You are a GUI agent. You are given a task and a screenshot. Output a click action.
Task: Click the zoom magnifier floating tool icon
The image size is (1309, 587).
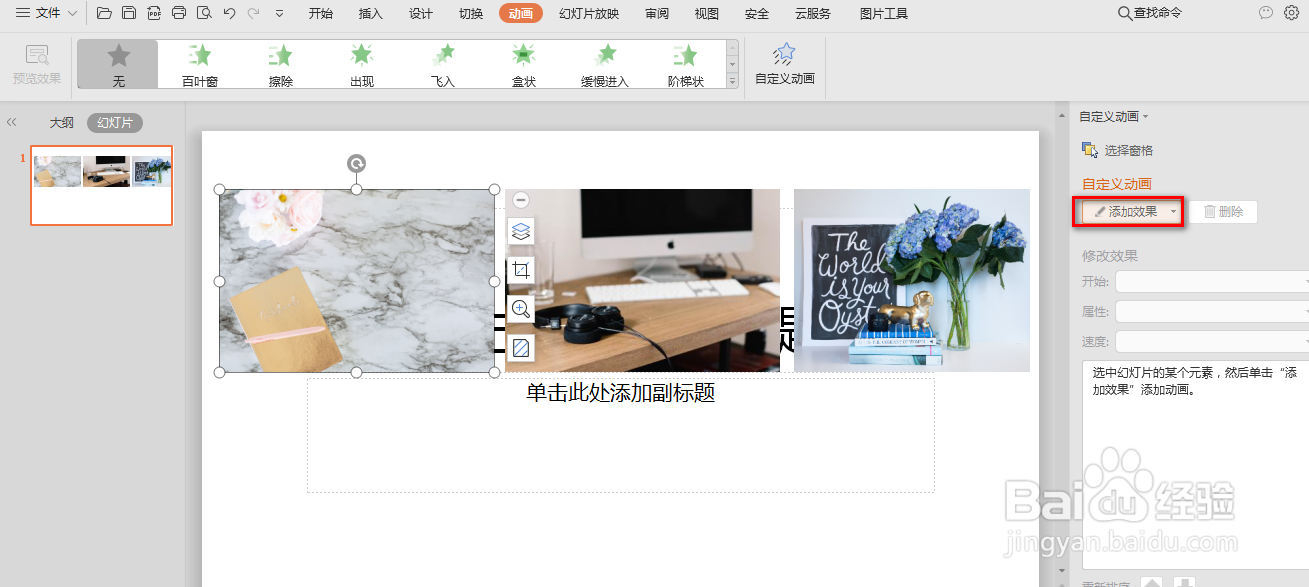[521, 309]
